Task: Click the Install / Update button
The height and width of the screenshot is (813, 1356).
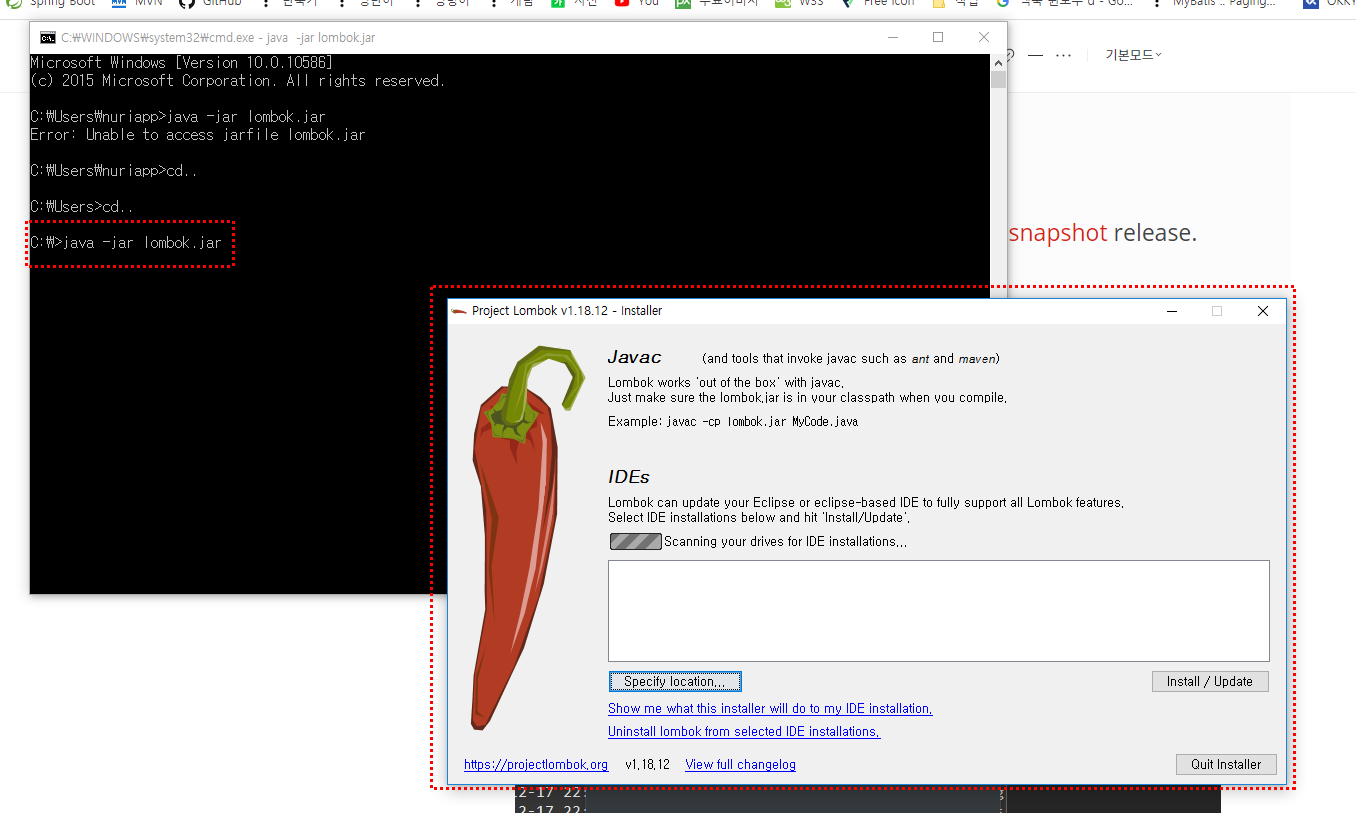Action: tap(1210, 681)
